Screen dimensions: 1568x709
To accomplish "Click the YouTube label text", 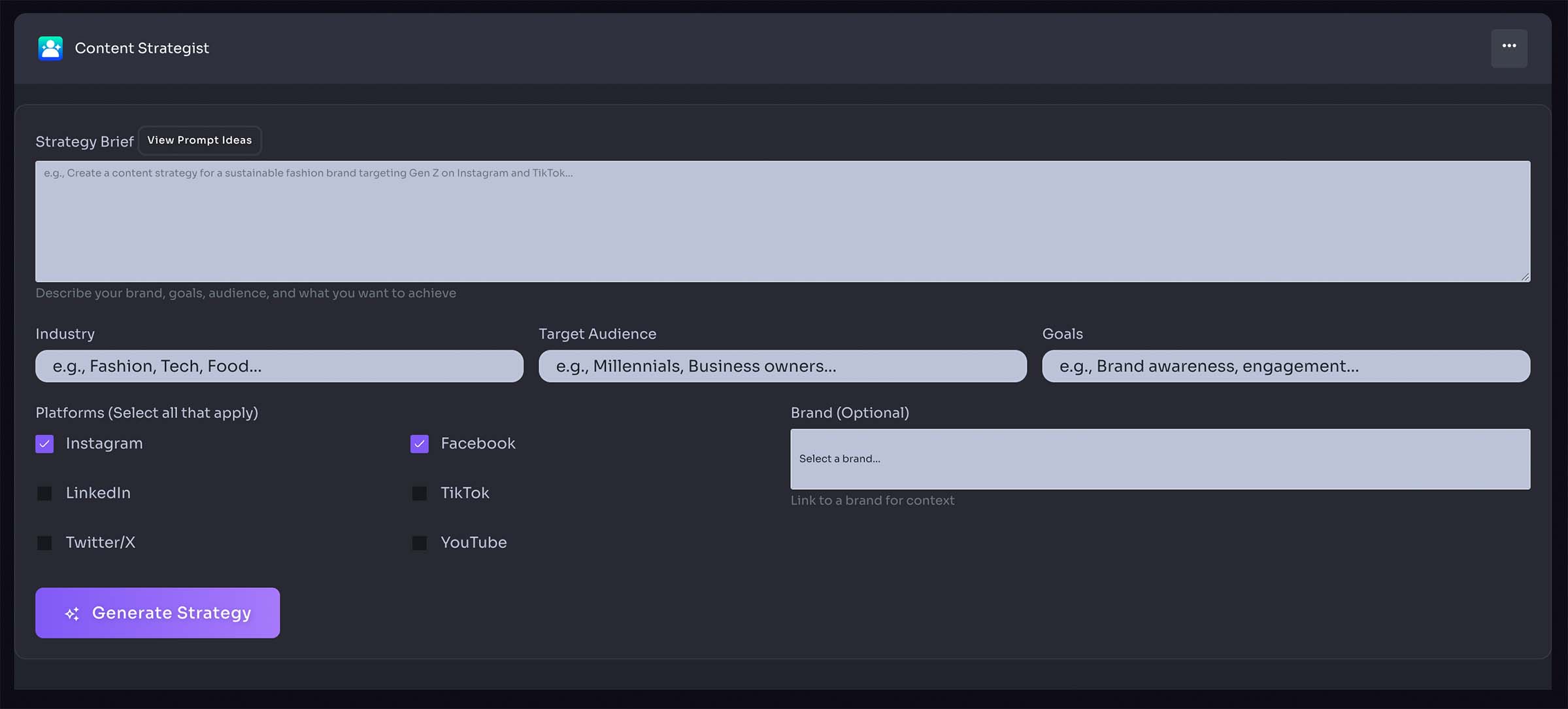I will (x=473, y=542).
